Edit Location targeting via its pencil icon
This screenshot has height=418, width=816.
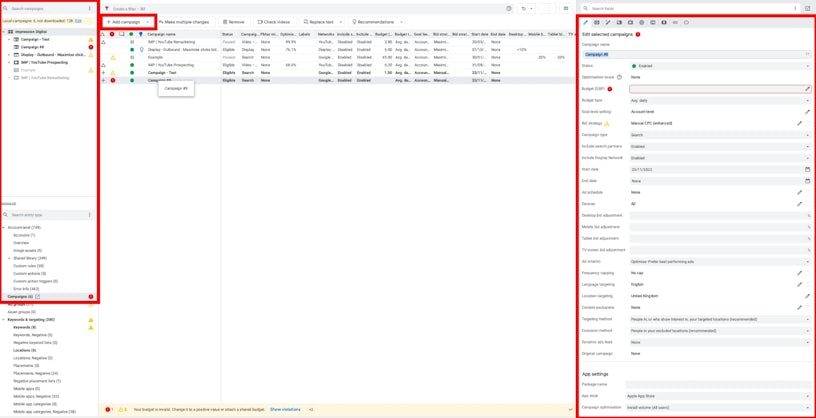pos(807,296)
